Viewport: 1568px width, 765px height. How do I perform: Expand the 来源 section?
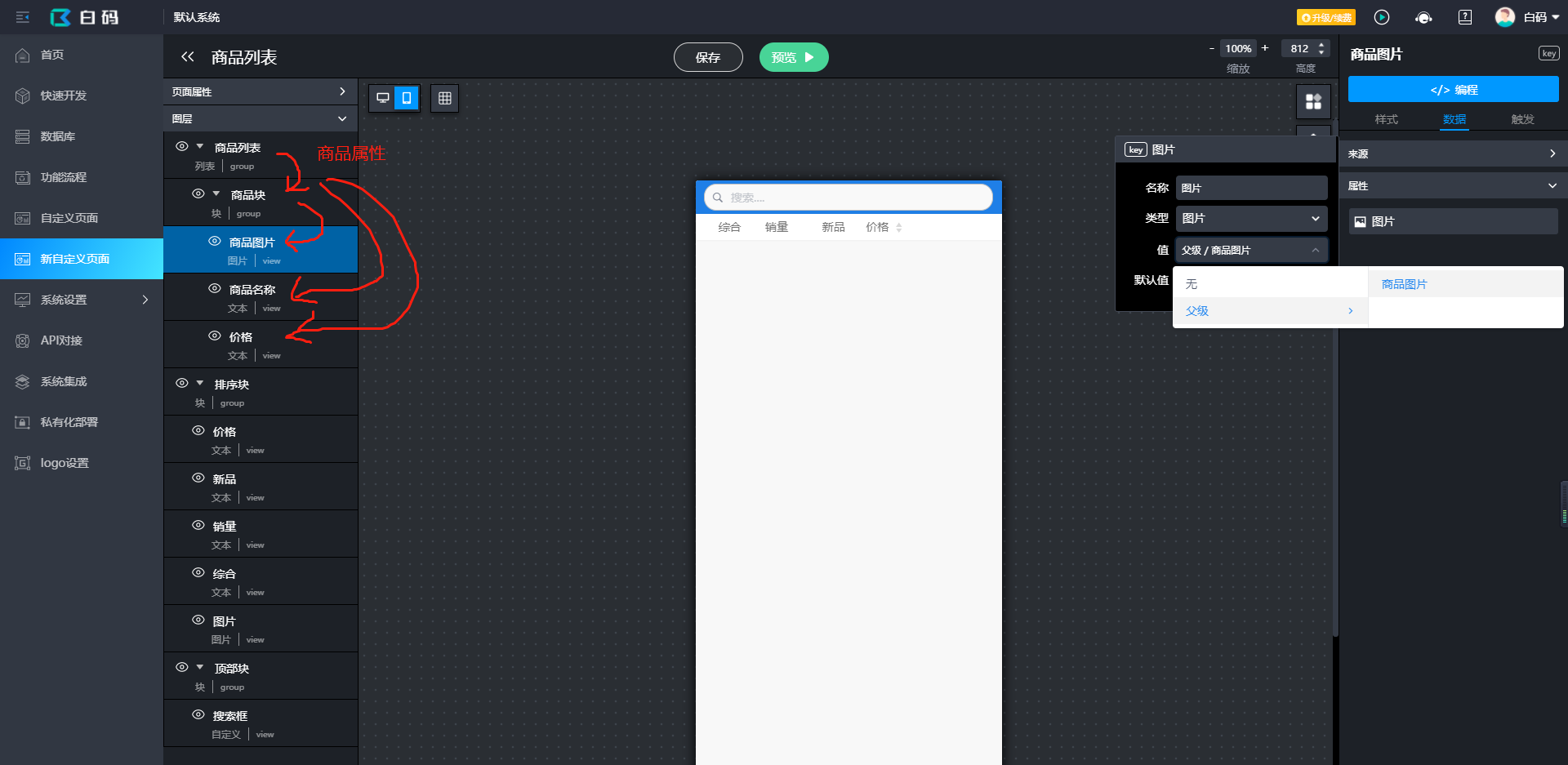1454,153
